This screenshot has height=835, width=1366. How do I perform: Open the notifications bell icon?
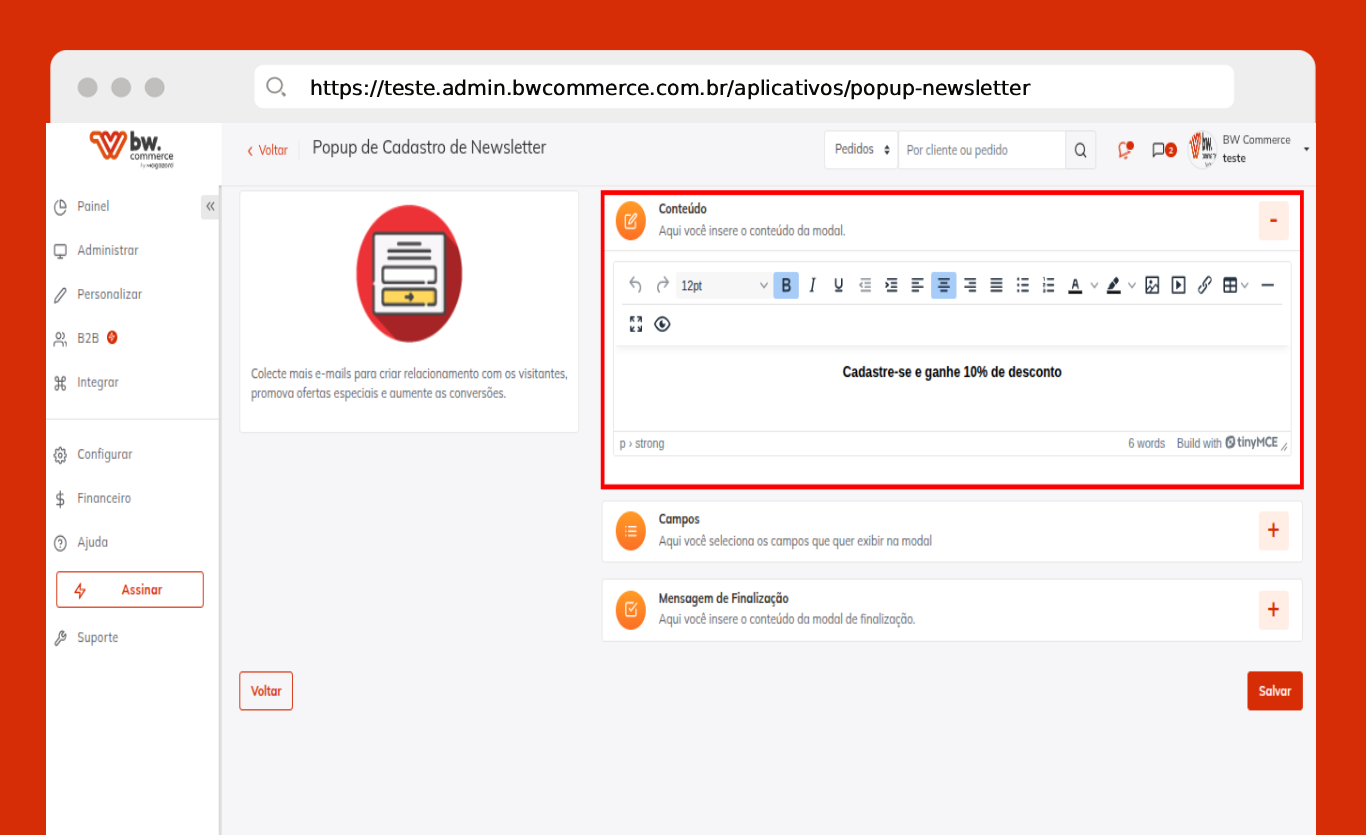1125,150
